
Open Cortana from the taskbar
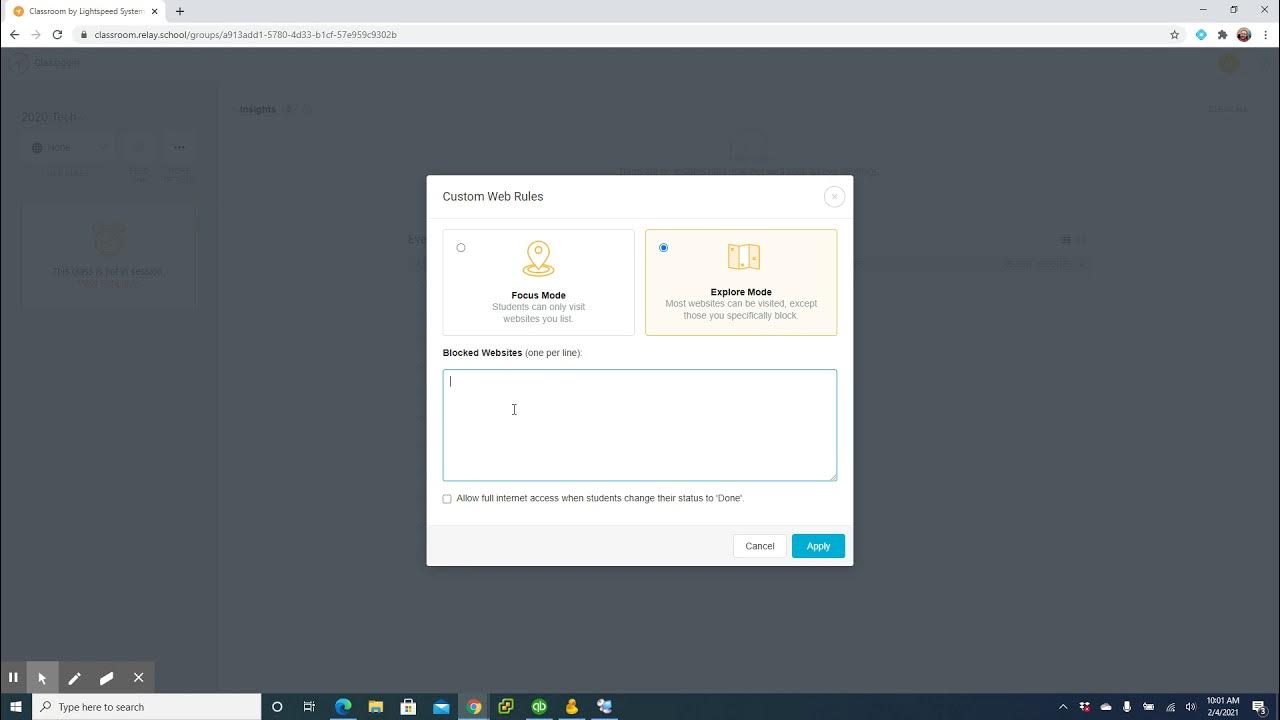click(277, 706)
